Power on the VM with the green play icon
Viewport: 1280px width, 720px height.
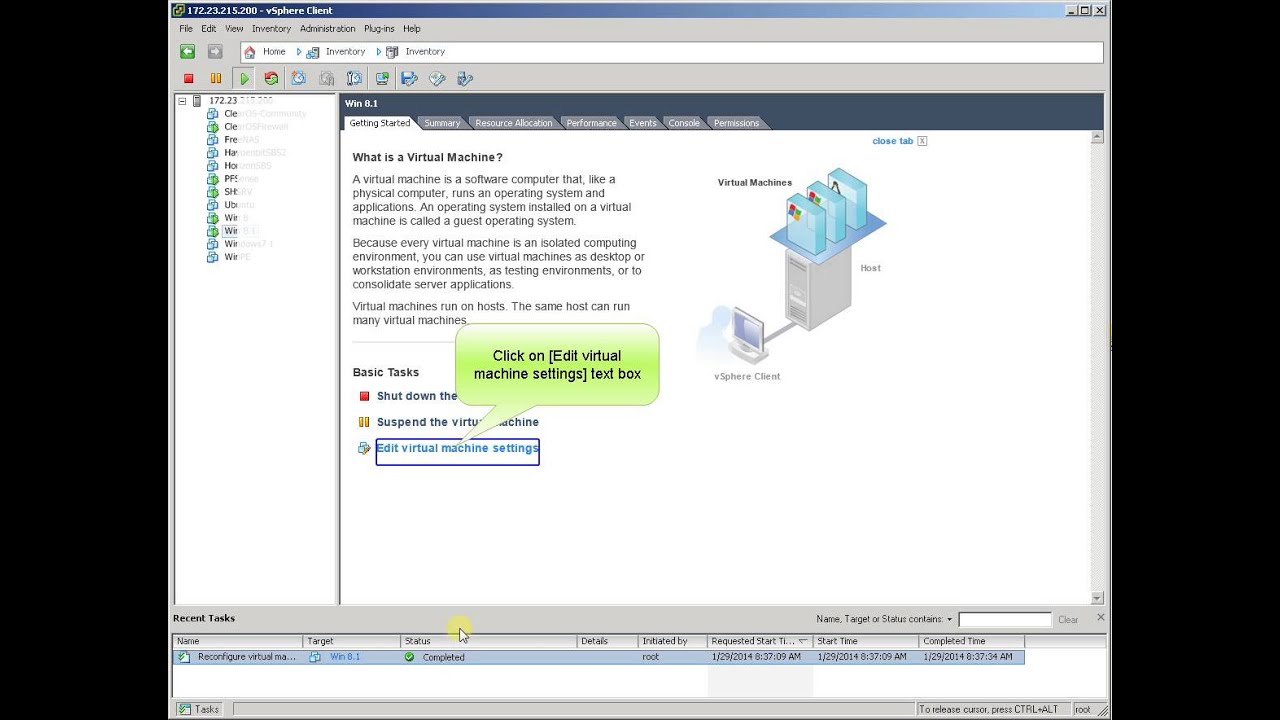(x=244, y=78)
